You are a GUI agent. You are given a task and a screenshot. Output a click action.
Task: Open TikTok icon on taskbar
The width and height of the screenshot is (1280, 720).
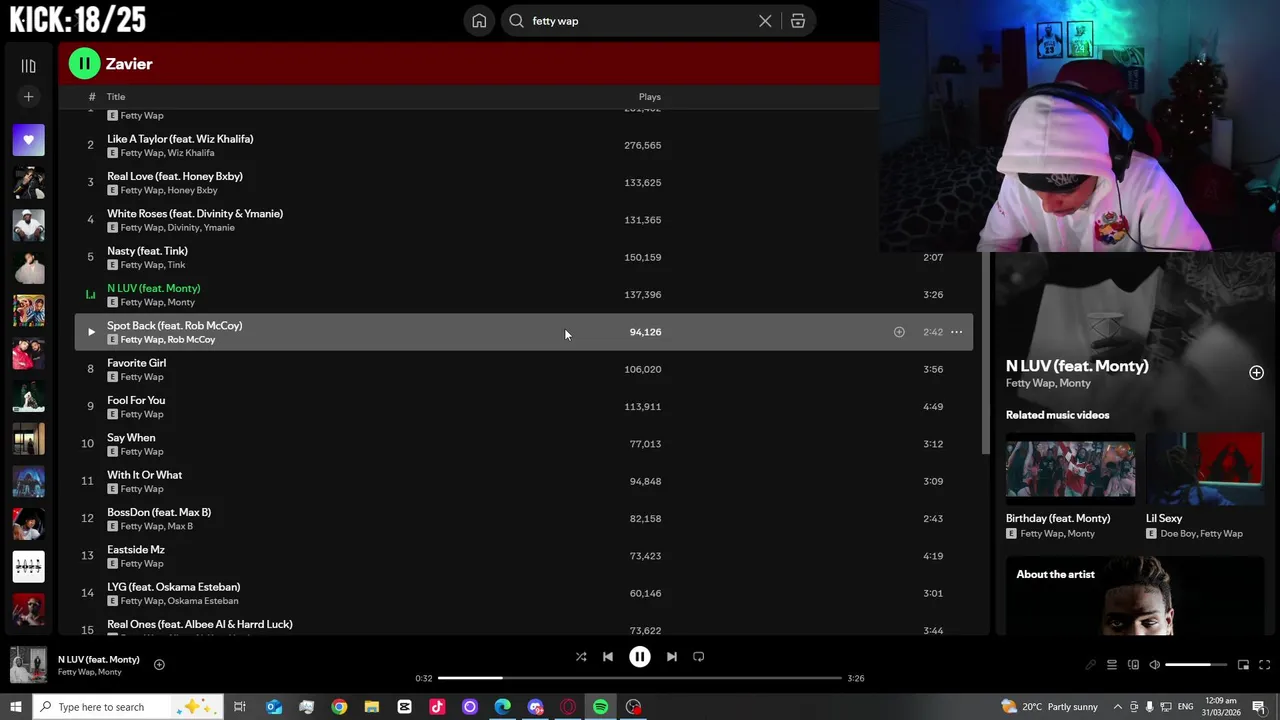point(437,707)
